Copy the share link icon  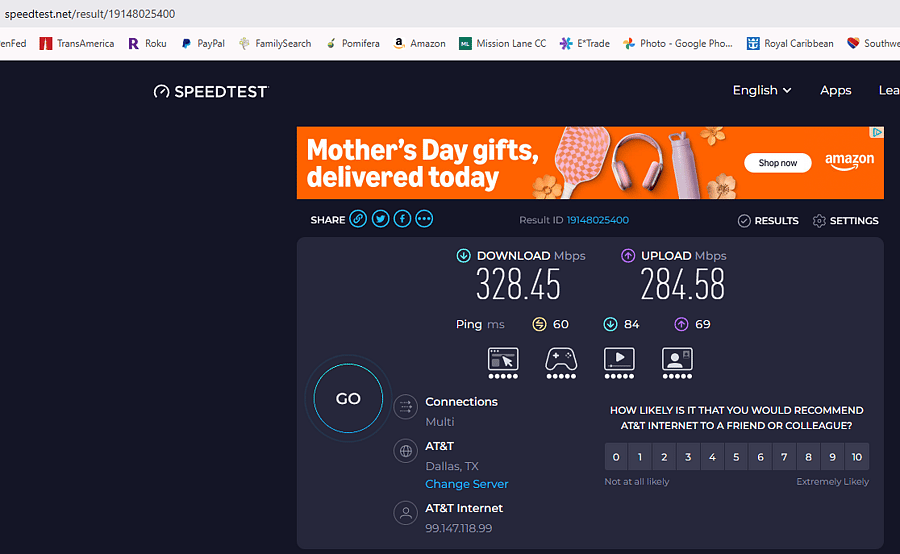pyautogui.click(x=358, y=219)
